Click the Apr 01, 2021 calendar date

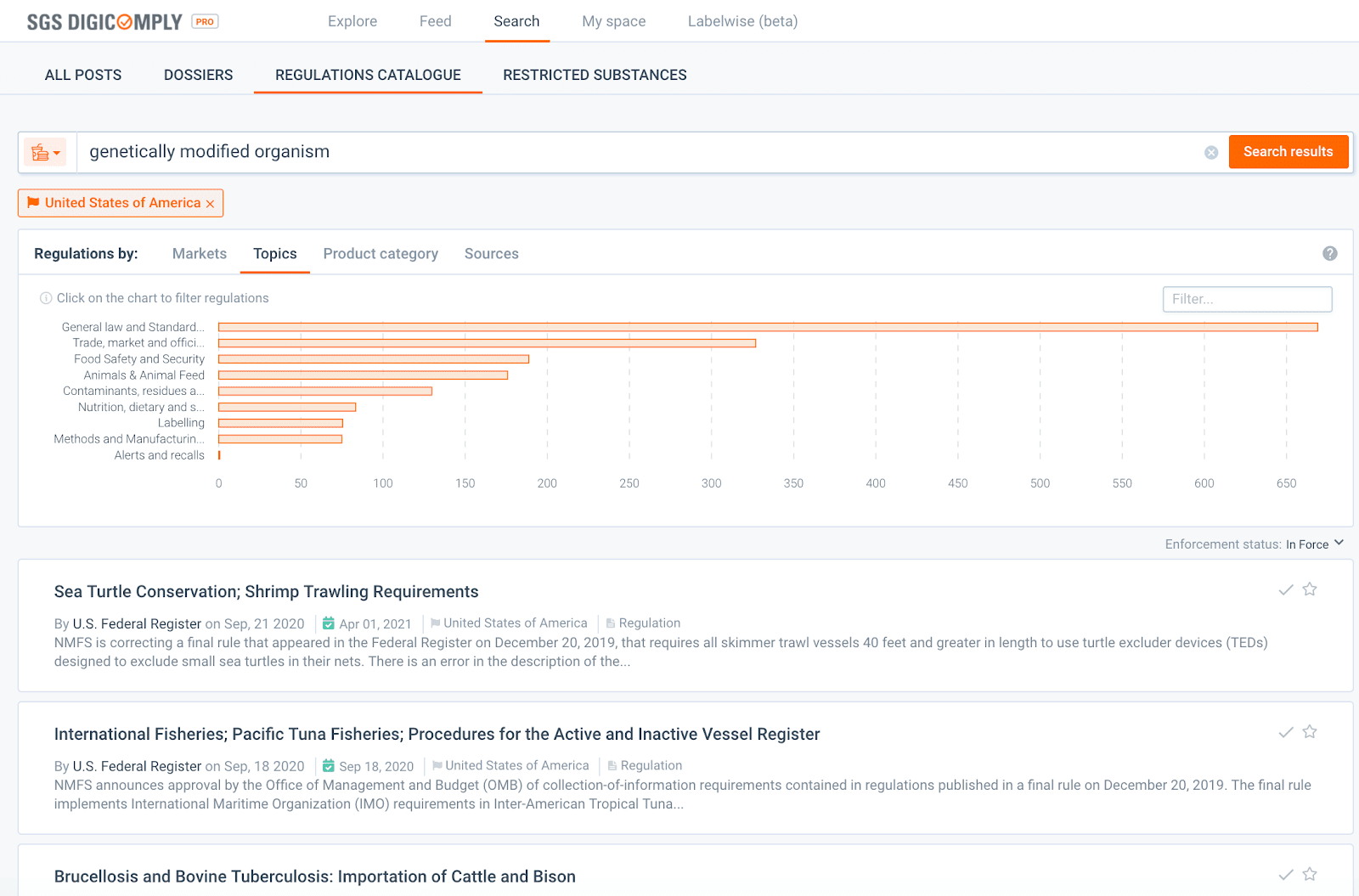[x=367, y=624]
